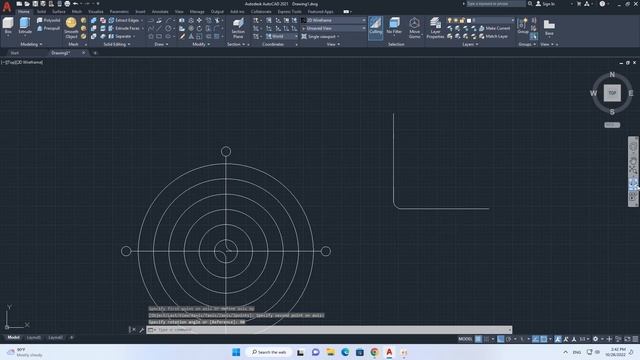
Task: Click the Undo arrow in Quick Access toolbar
Action: click(76, 4)
